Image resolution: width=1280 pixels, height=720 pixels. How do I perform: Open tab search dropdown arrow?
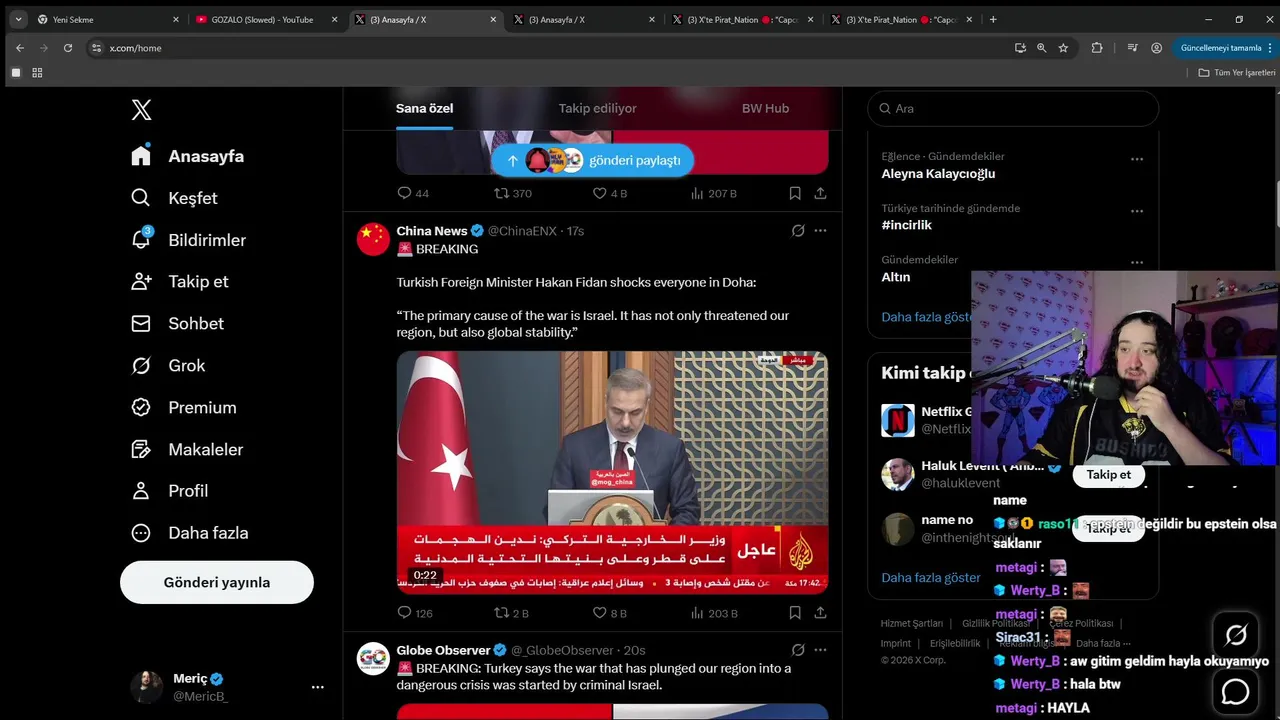click(x=17, y=19)
